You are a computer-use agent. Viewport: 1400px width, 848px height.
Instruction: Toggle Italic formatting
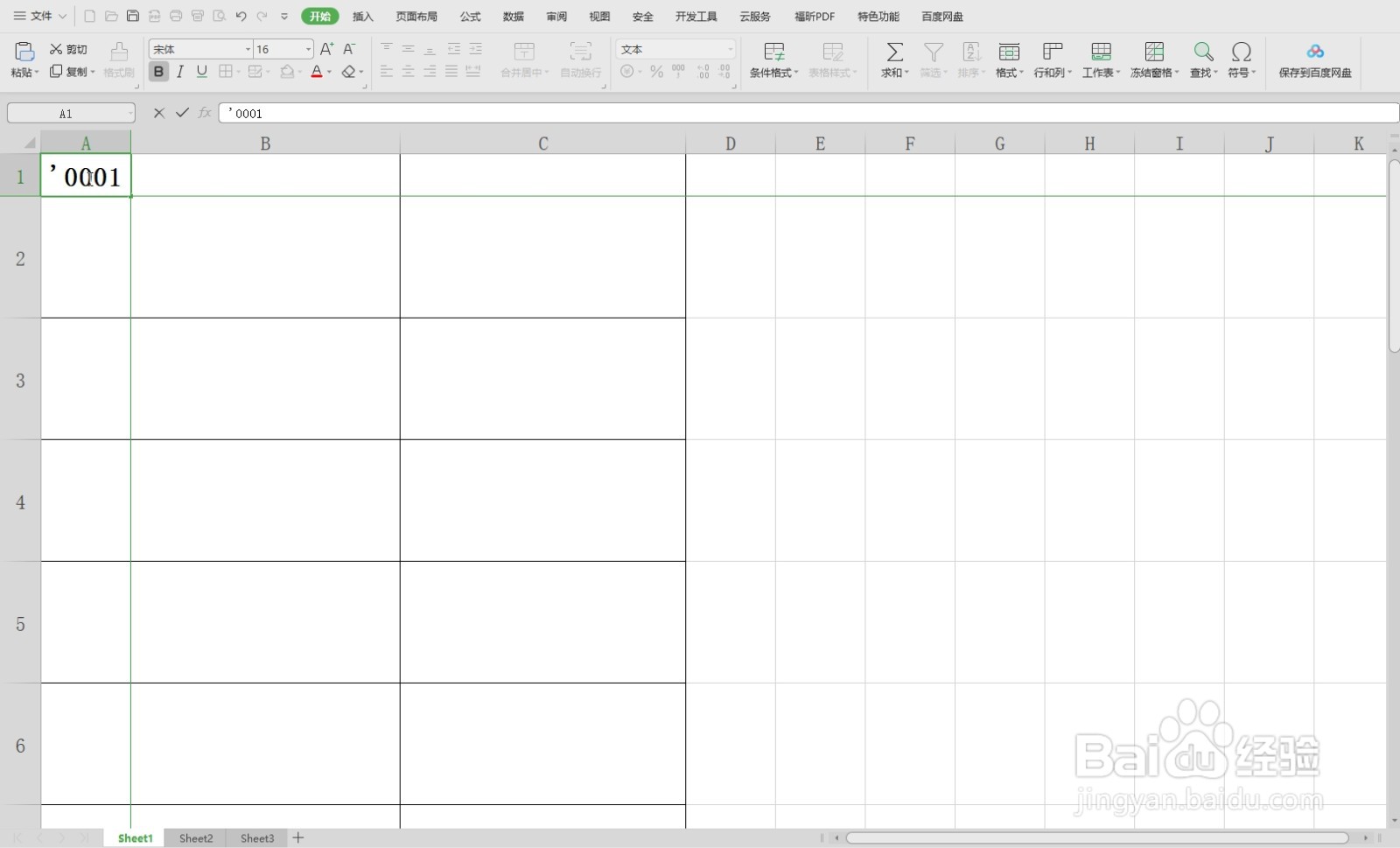click(x=180, y=72)
